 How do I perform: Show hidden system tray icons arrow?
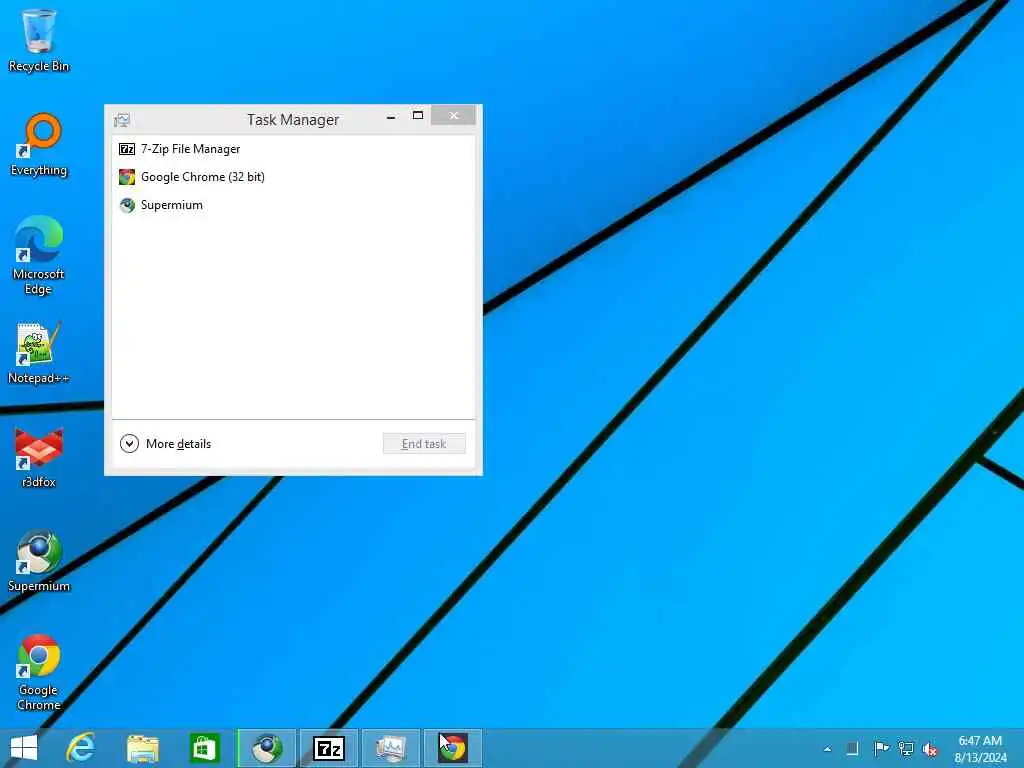click(x=827, y=749)
